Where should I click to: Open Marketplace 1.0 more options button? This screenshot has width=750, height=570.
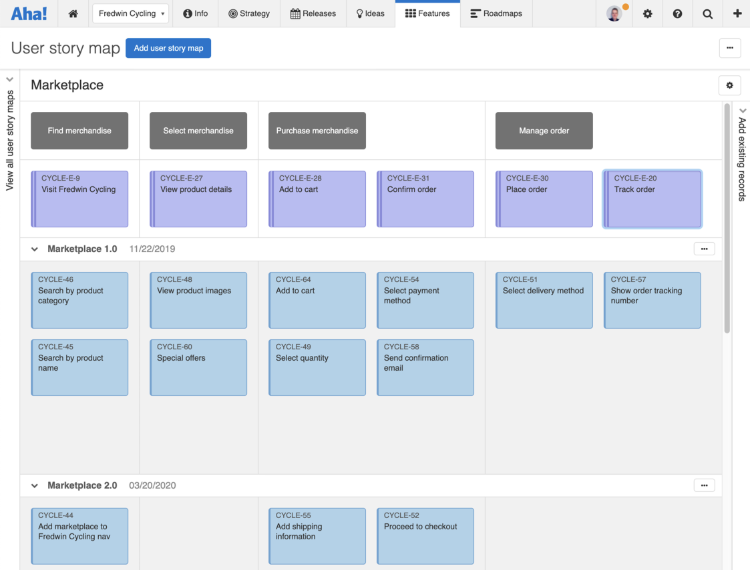[x=704, y=249]
